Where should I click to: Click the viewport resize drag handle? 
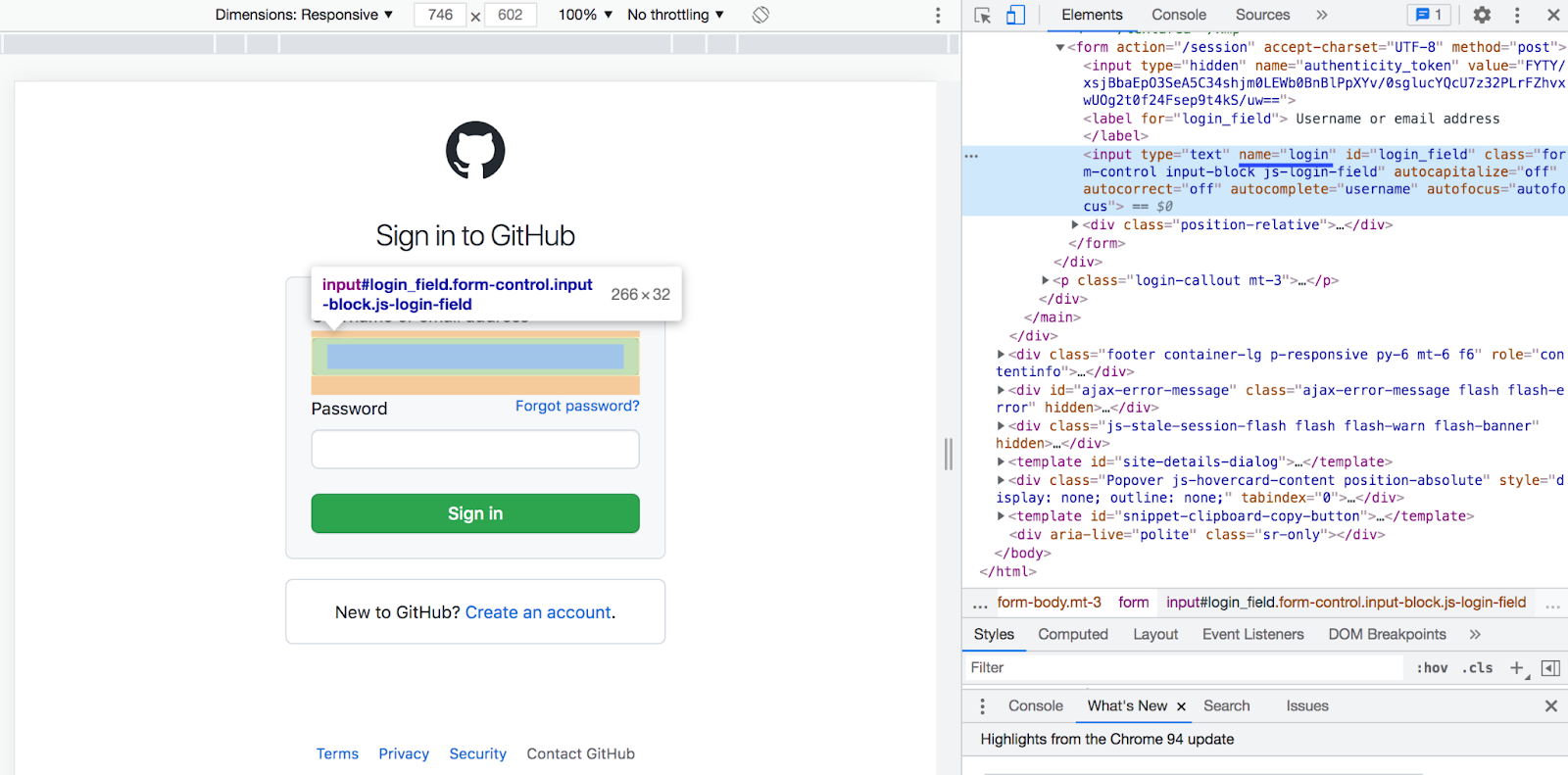[x=949, y=455]
